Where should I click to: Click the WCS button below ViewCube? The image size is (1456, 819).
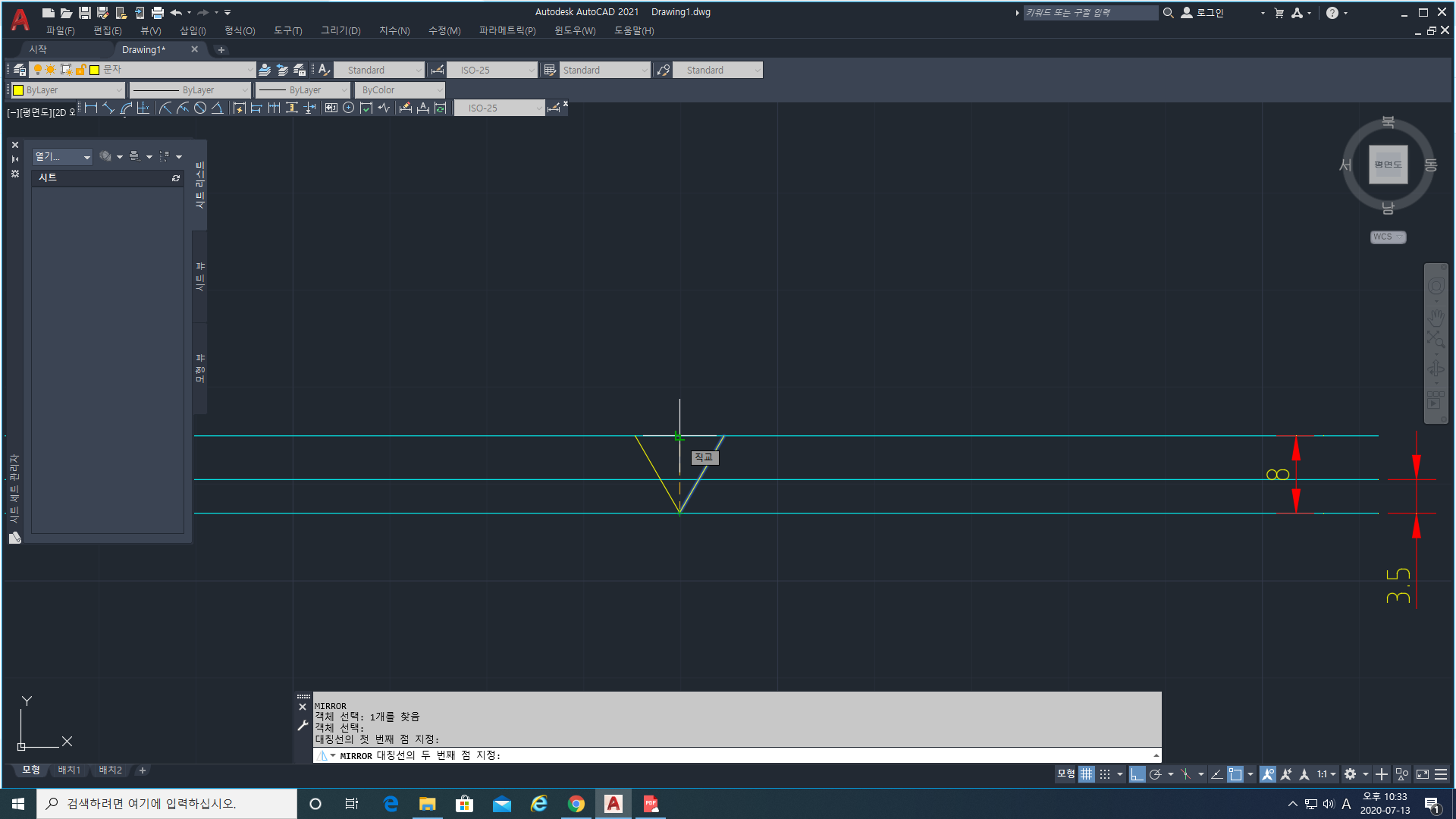[x=1387, y=237]
